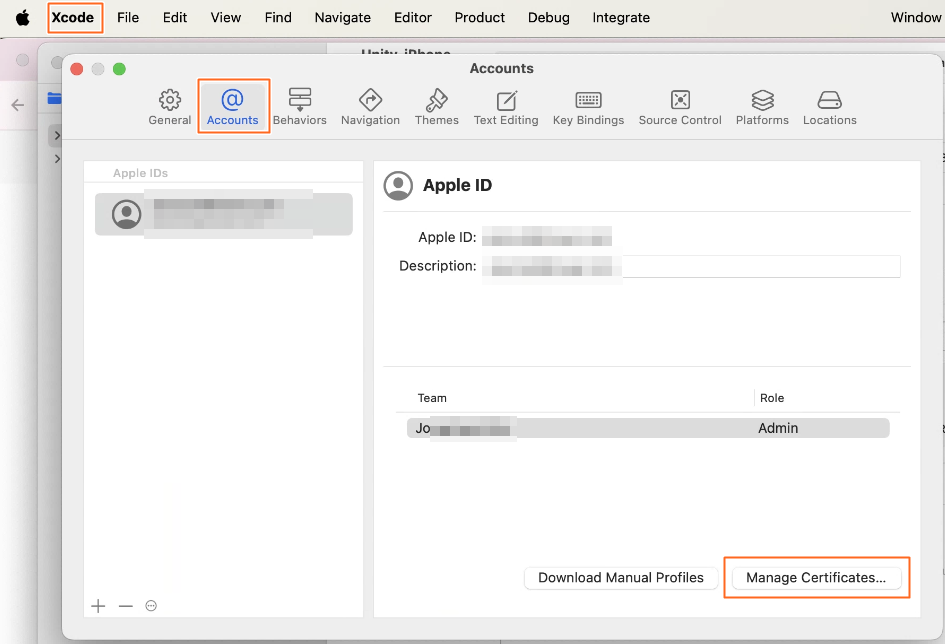Image resolution: width=945 pixels, height=644 pixels.
Task: Expand the second chevron in Xcode navigator
Action: click(57, 159)
